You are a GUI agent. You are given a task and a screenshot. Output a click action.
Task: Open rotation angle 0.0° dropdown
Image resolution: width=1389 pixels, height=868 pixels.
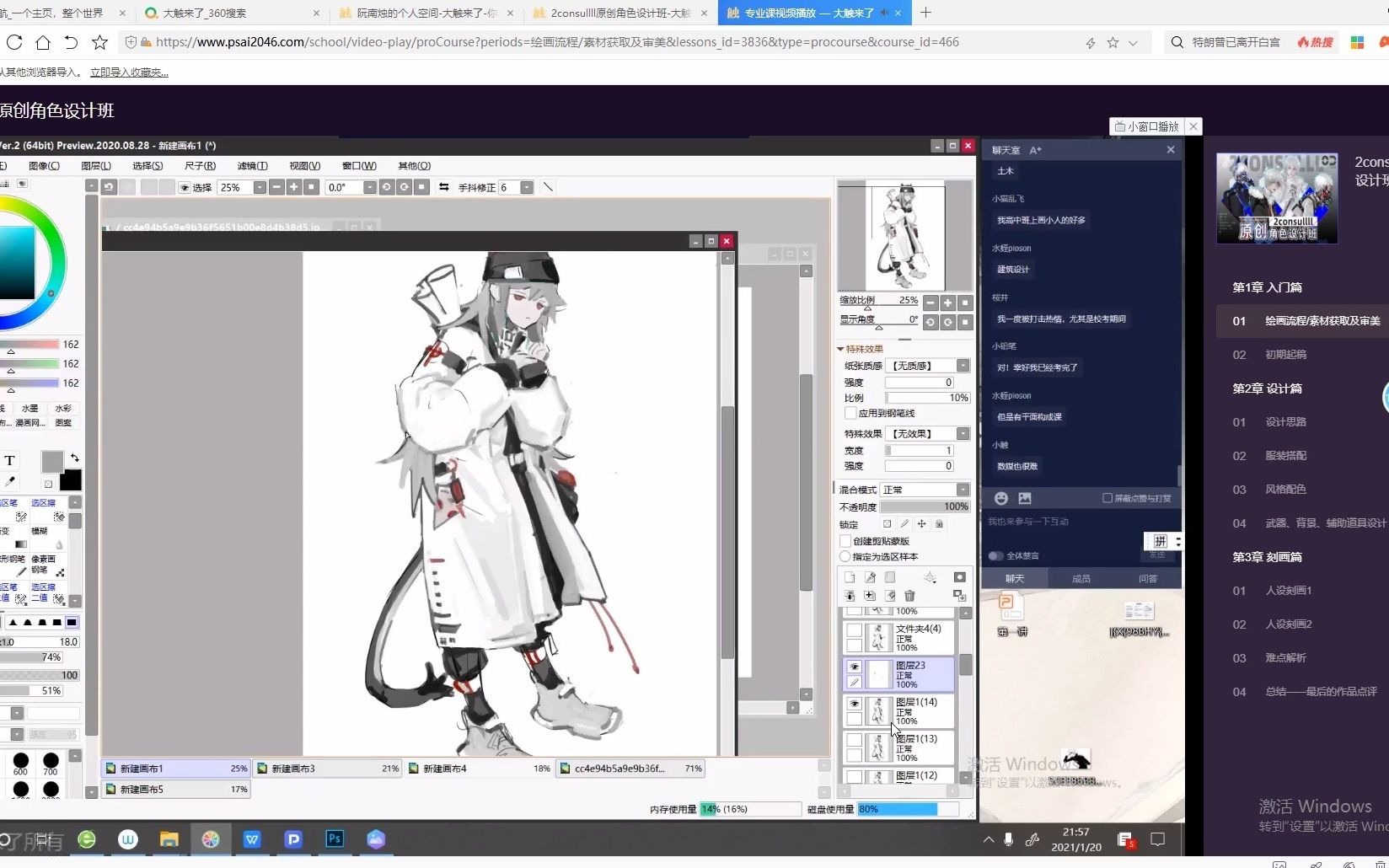point(369,187)
